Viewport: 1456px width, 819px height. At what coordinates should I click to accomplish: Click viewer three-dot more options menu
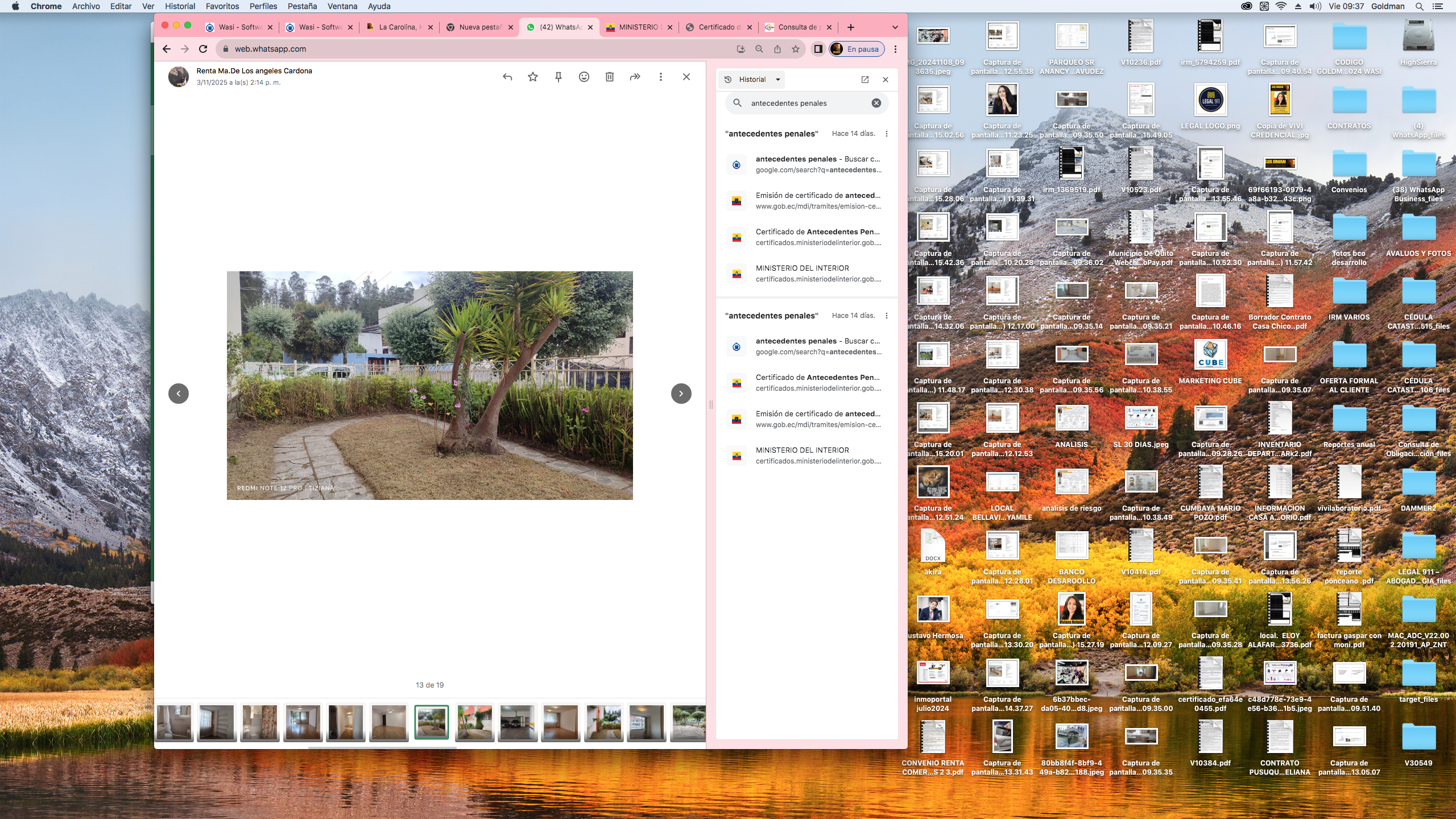661,77
